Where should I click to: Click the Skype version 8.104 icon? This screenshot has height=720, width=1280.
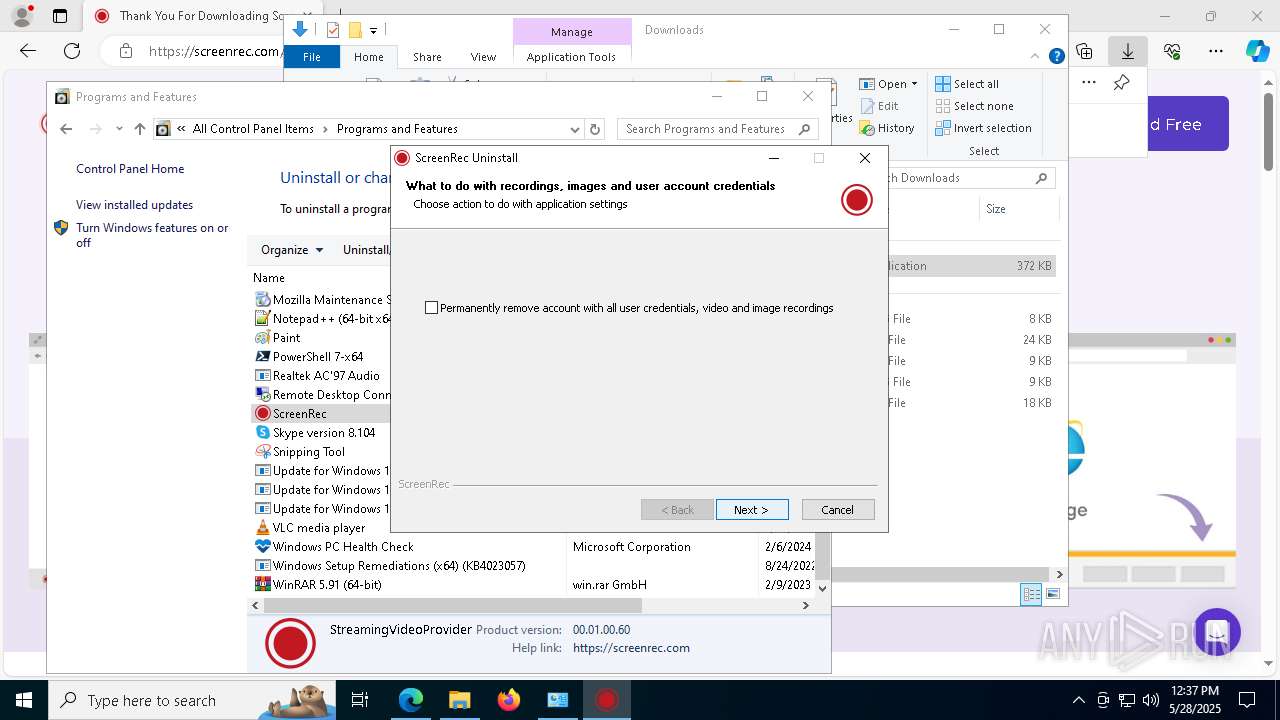click(263, 433)
